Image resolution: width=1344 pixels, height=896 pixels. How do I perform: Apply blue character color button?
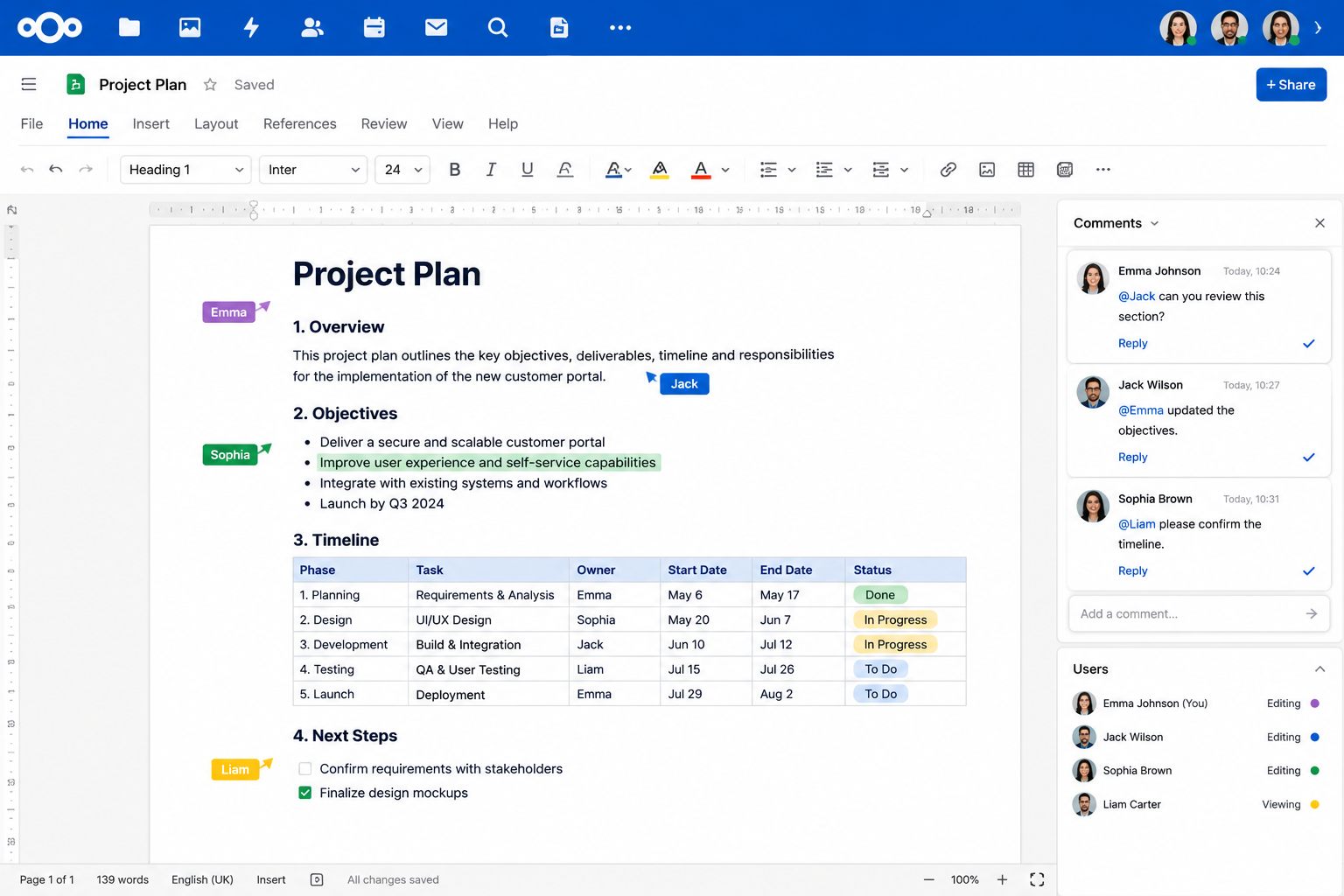(613, 170)
